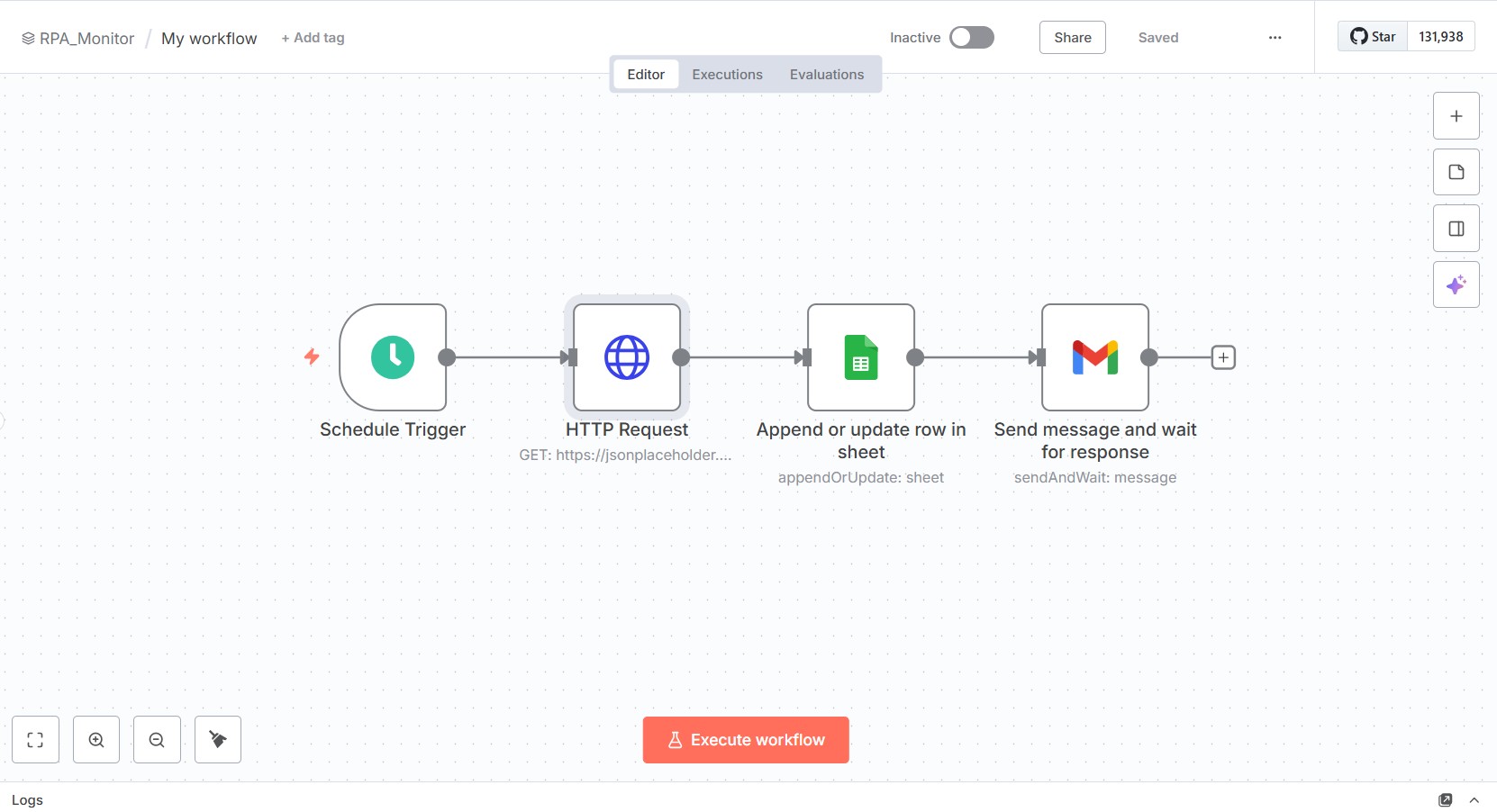Screen dimensions: 1497x812
Task: Open the workflow options menu
Action: click(x=1275, y=37)
